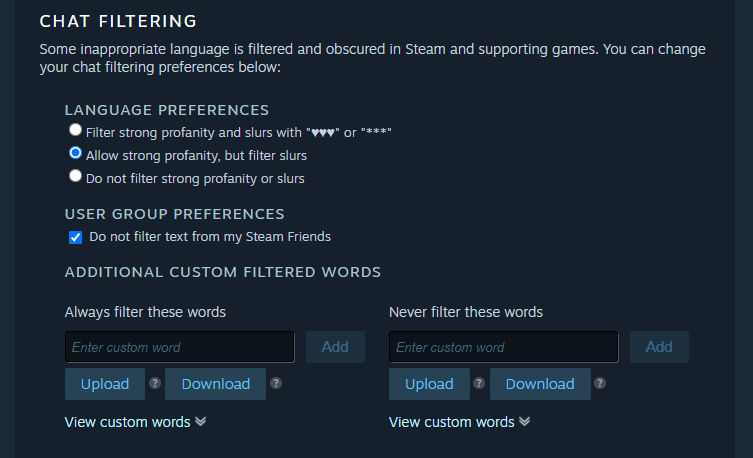Click the double chevron under Never filter
The image size is (753, 458).
pos(525,422)
